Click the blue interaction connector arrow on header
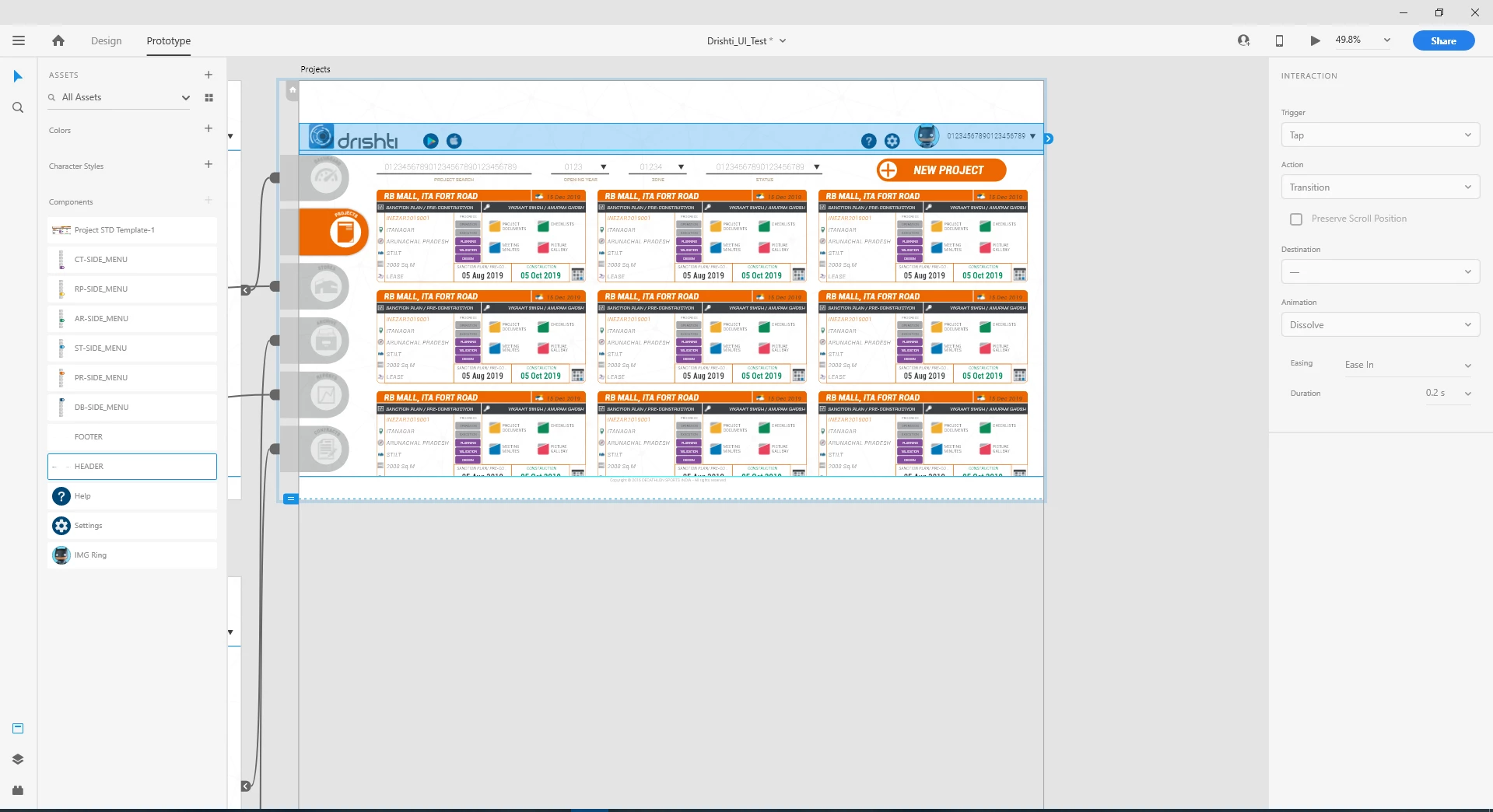Image resolution: width=1493 pixels, height=812 pixels. click(1049, 138)
